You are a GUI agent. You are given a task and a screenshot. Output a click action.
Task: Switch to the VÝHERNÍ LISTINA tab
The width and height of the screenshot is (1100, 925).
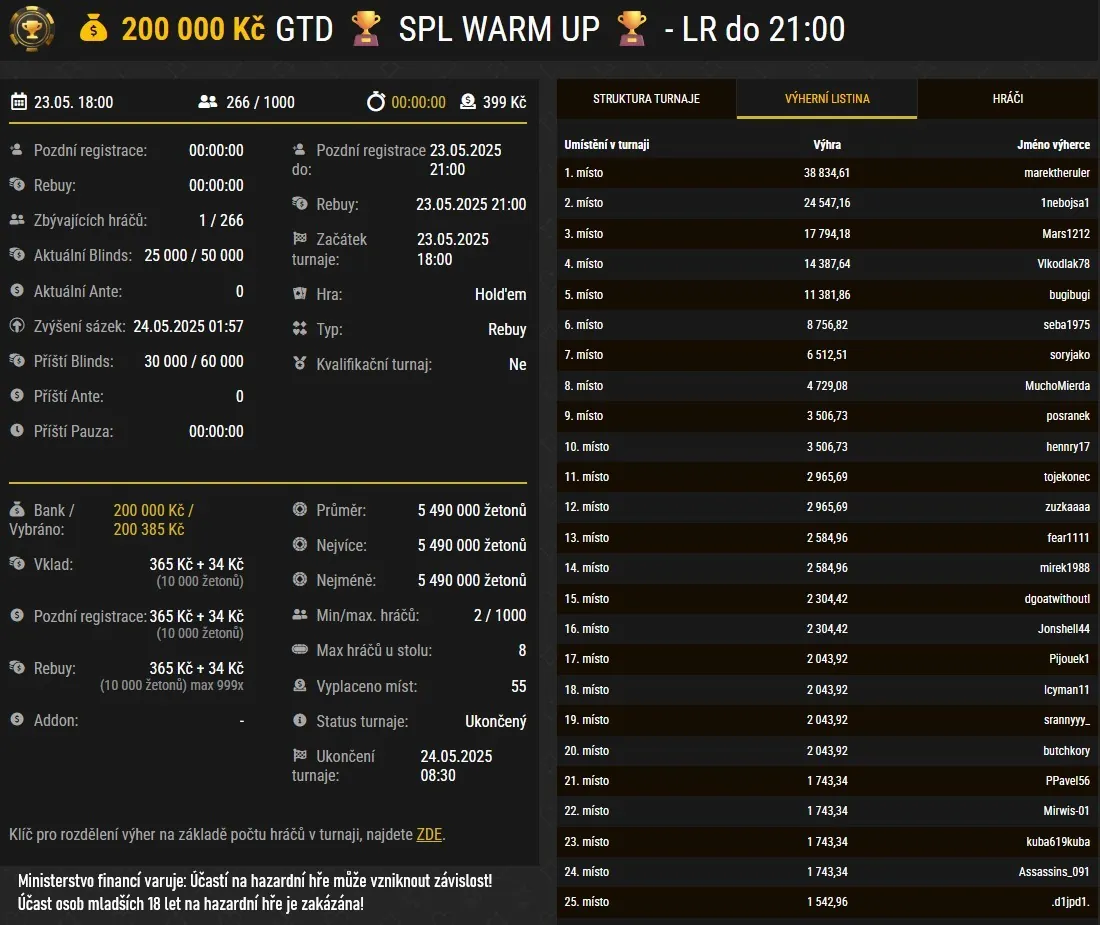827,98
